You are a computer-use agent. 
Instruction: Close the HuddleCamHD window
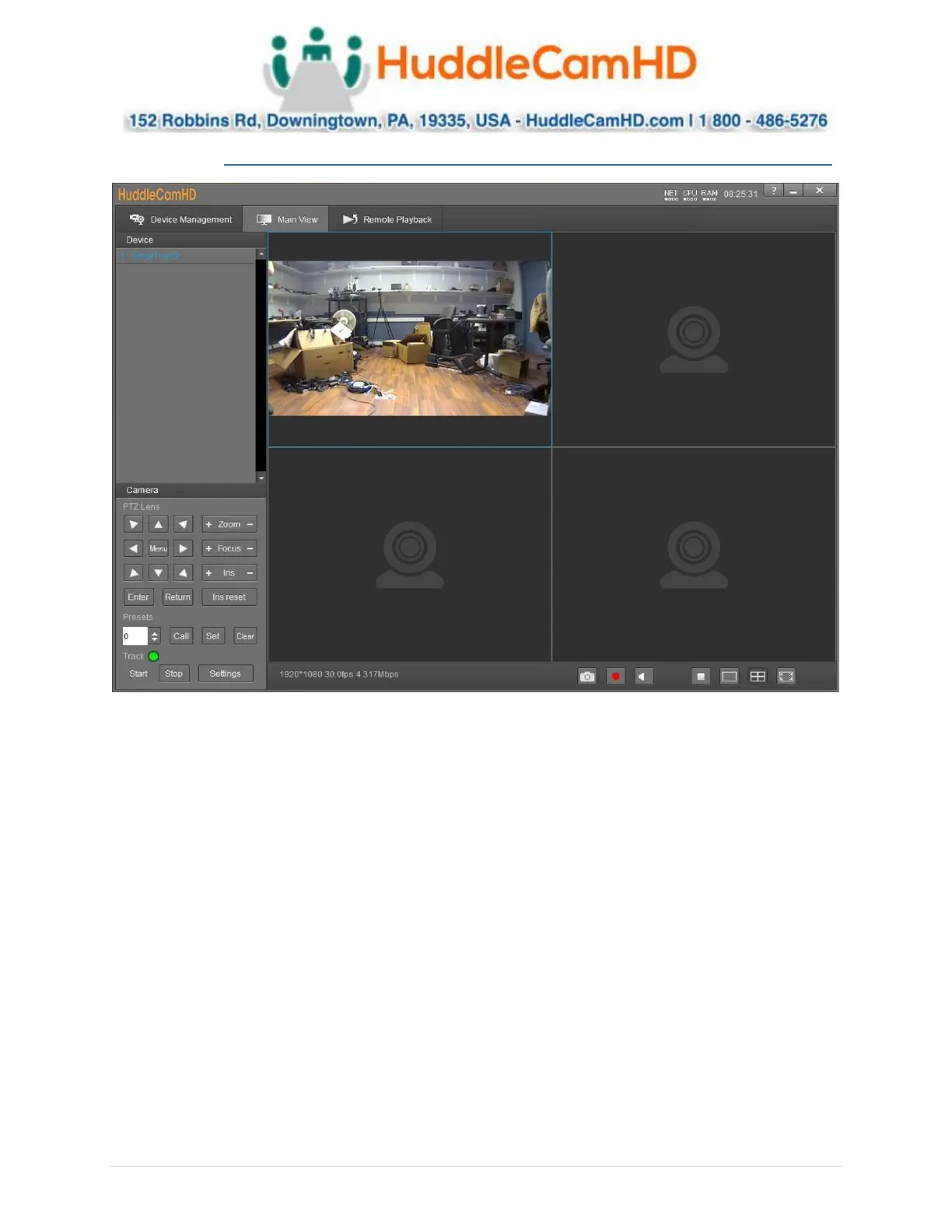[819, 191]
